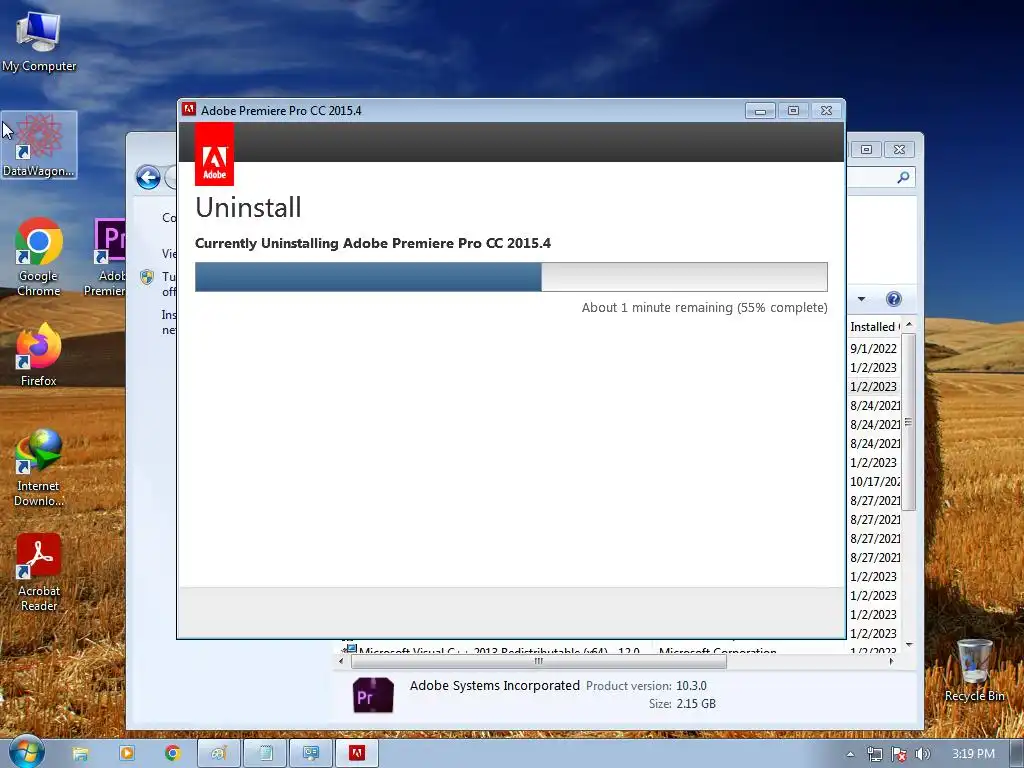Image resolution: width=1024 pixels, height=768 pixels.
Task: Click the uninstall progress bar
Action: (x=511, y=277)
